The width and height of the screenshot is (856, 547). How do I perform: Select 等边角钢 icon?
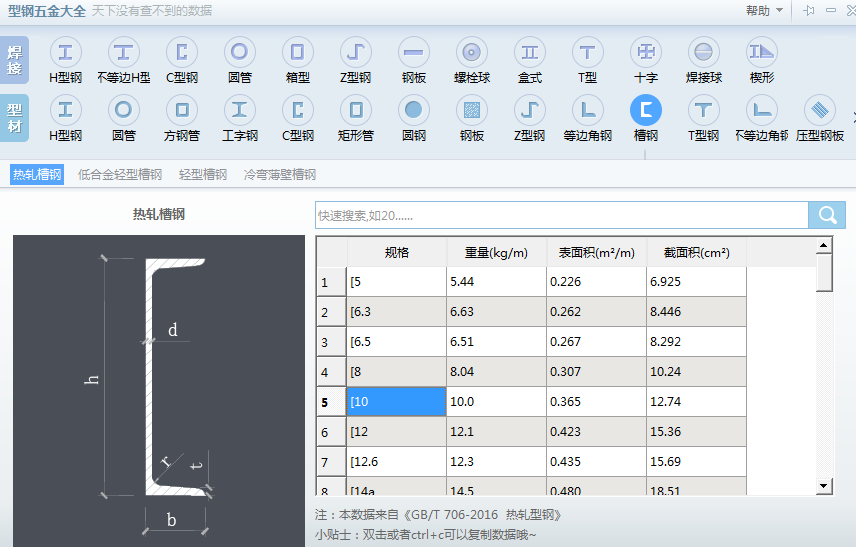point(587,110)
